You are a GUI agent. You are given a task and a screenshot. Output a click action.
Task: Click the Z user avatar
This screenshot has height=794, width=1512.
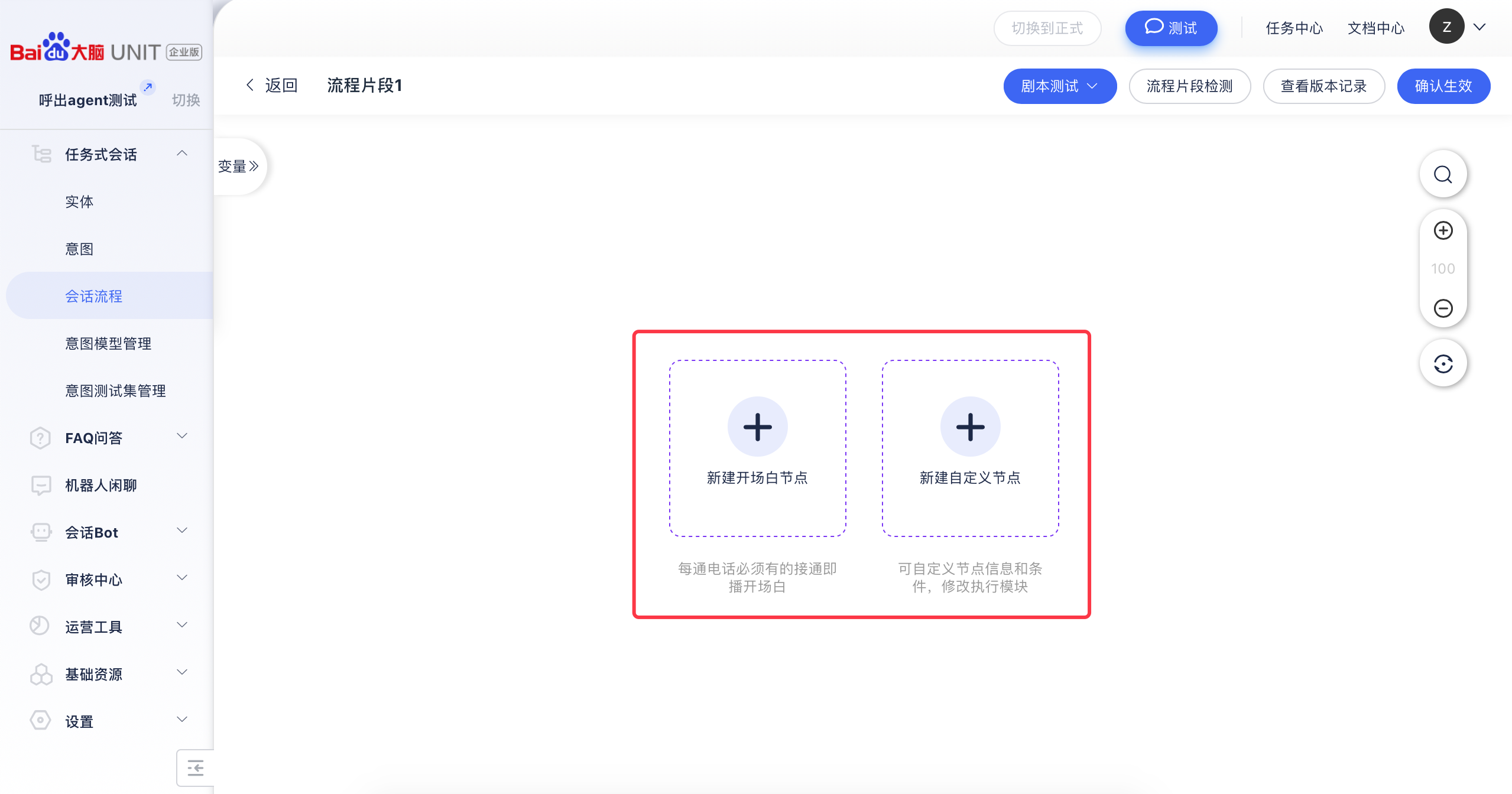click(1446, 27)
